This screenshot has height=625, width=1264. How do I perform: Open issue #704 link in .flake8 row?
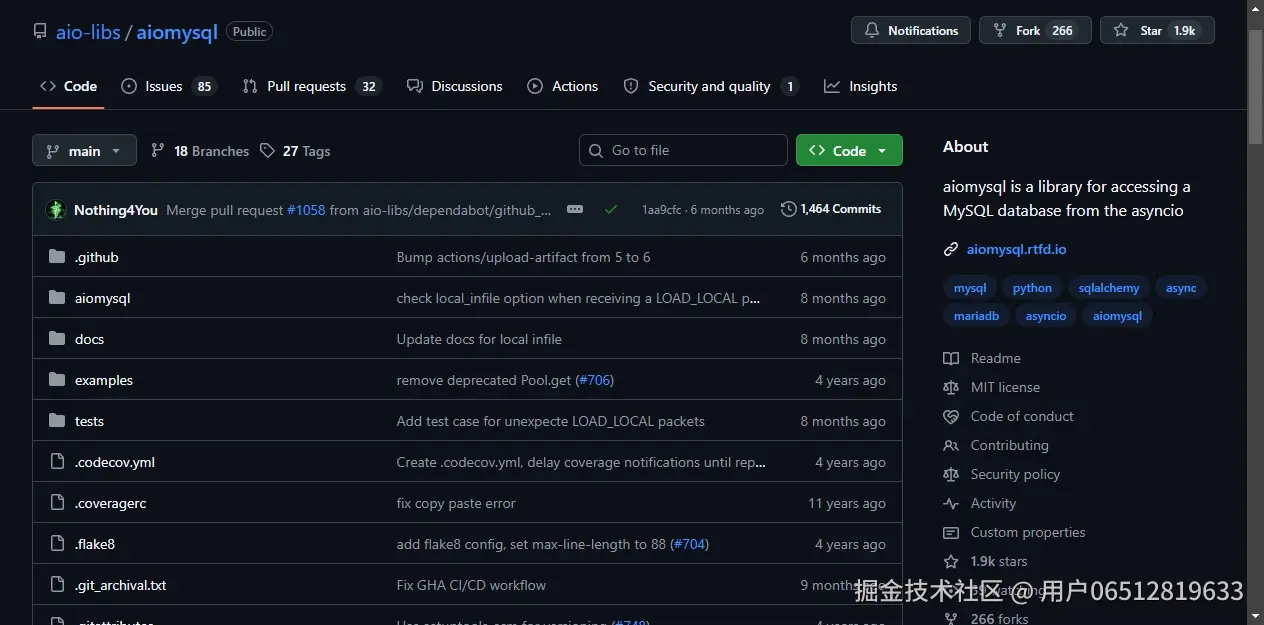689,544
